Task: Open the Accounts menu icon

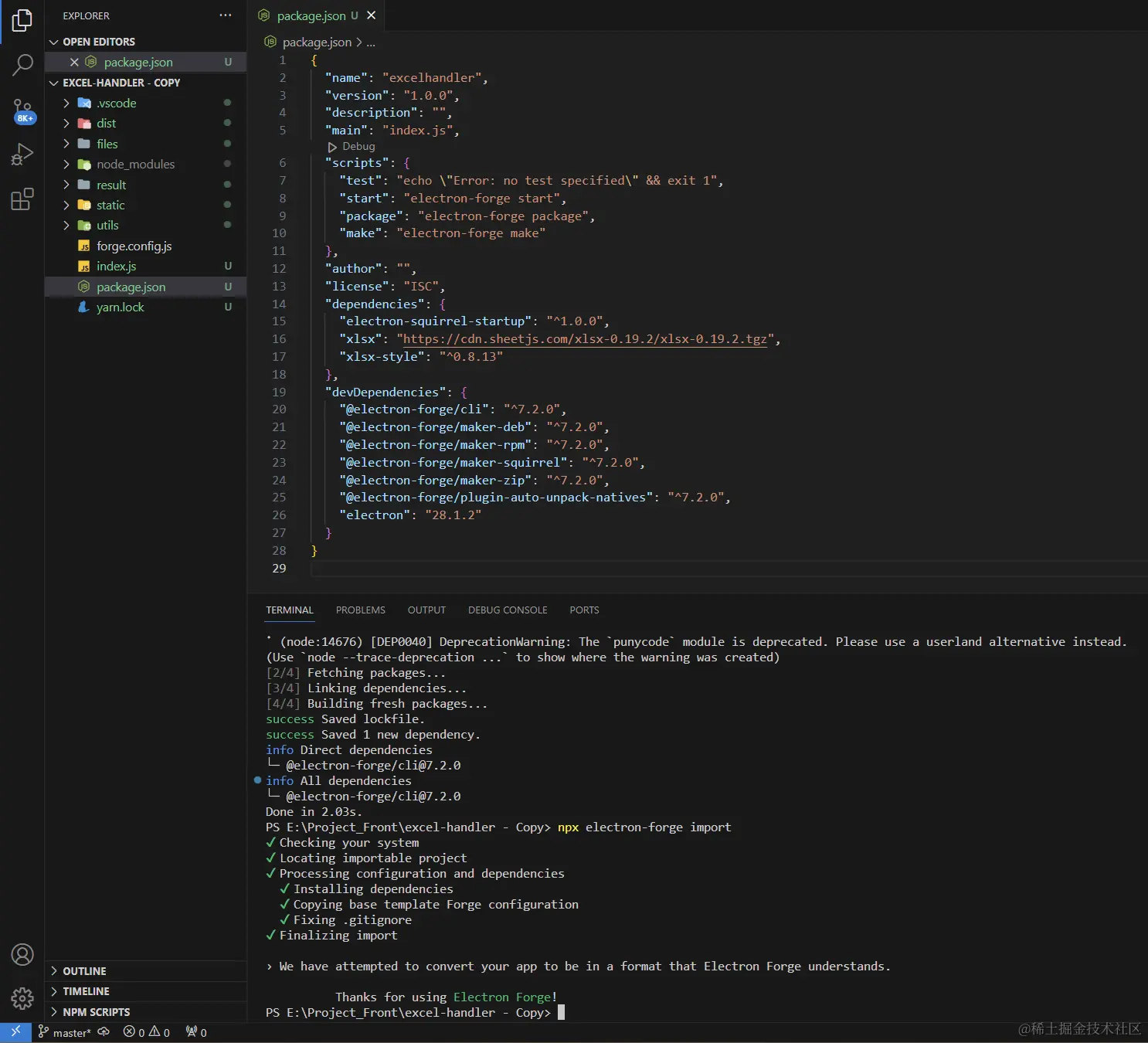Action: point(22,955)
